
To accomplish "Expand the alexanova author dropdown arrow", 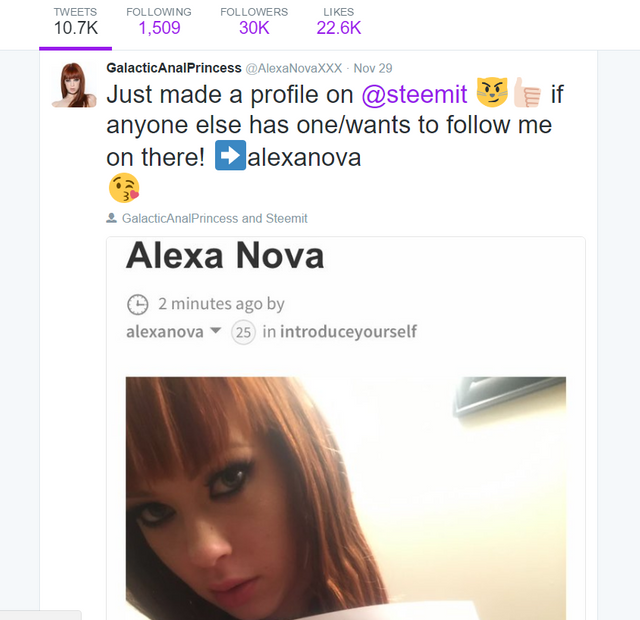I will (216, 330).
